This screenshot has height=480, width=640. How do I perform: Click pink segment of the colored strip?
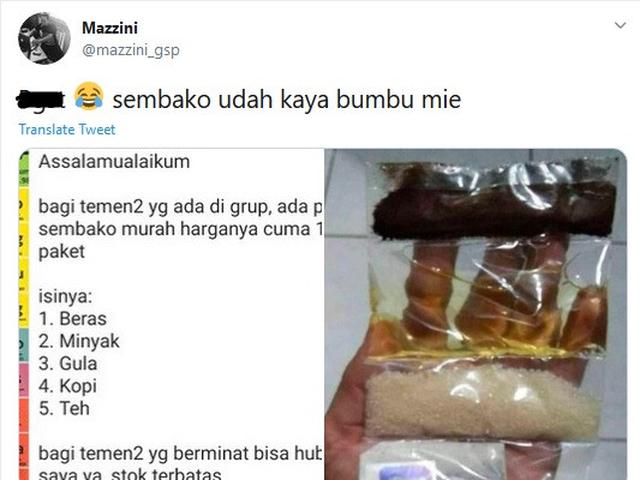pos(24,380)
